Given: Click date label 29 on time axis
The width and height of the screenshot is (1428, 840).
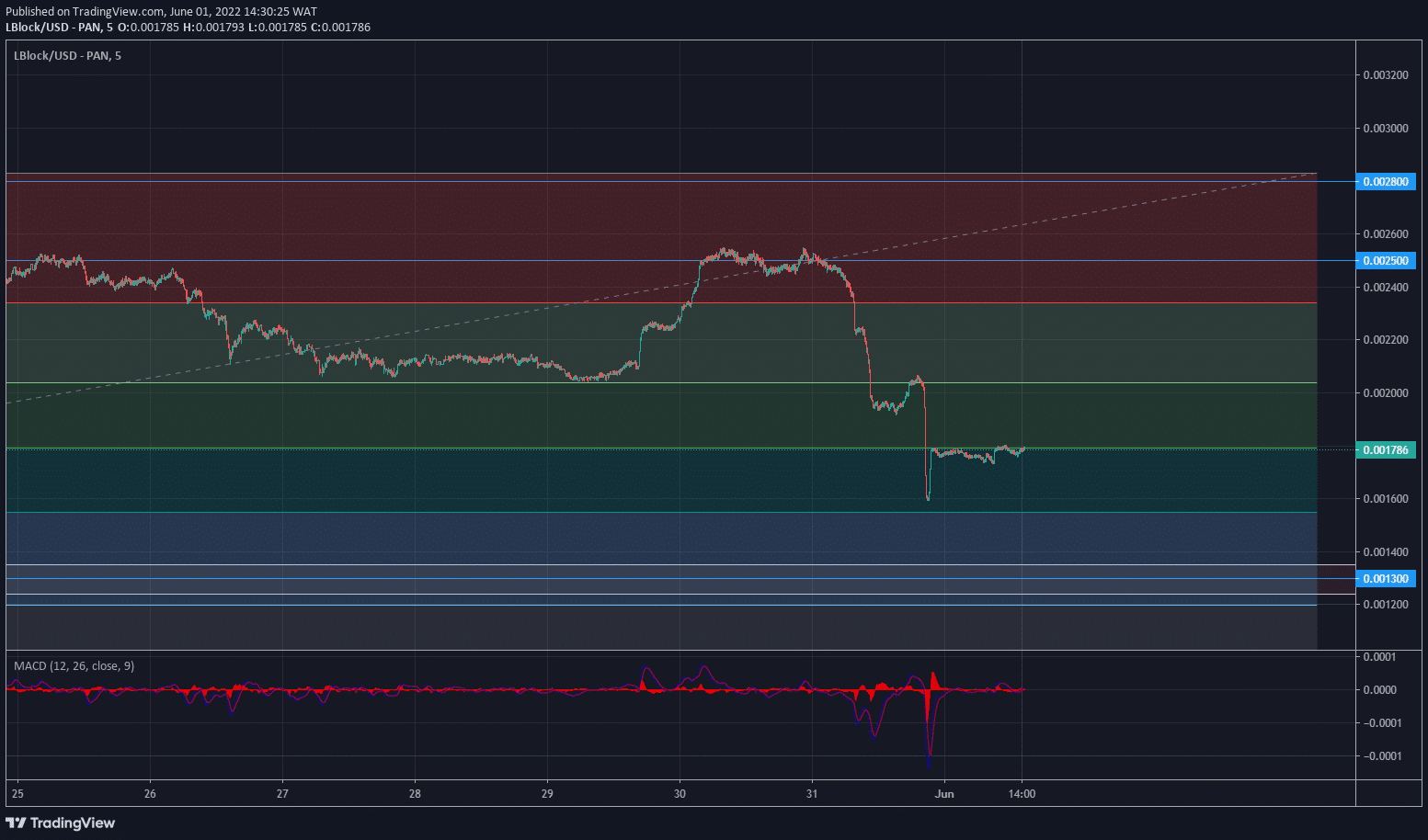Looking at the screenshot, I should coord(547,794).
